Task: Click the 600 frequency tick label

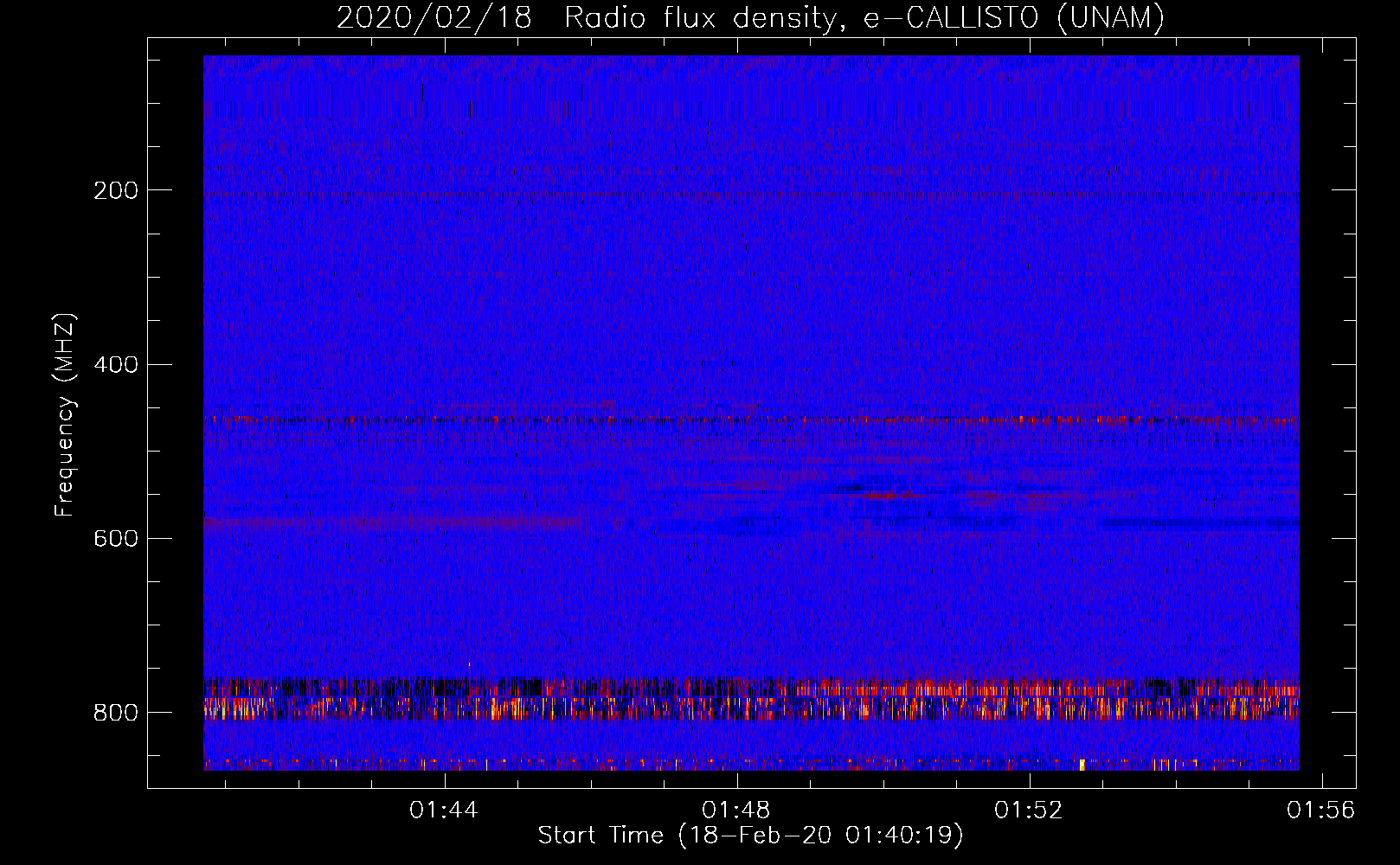Action: click(115, 538)
